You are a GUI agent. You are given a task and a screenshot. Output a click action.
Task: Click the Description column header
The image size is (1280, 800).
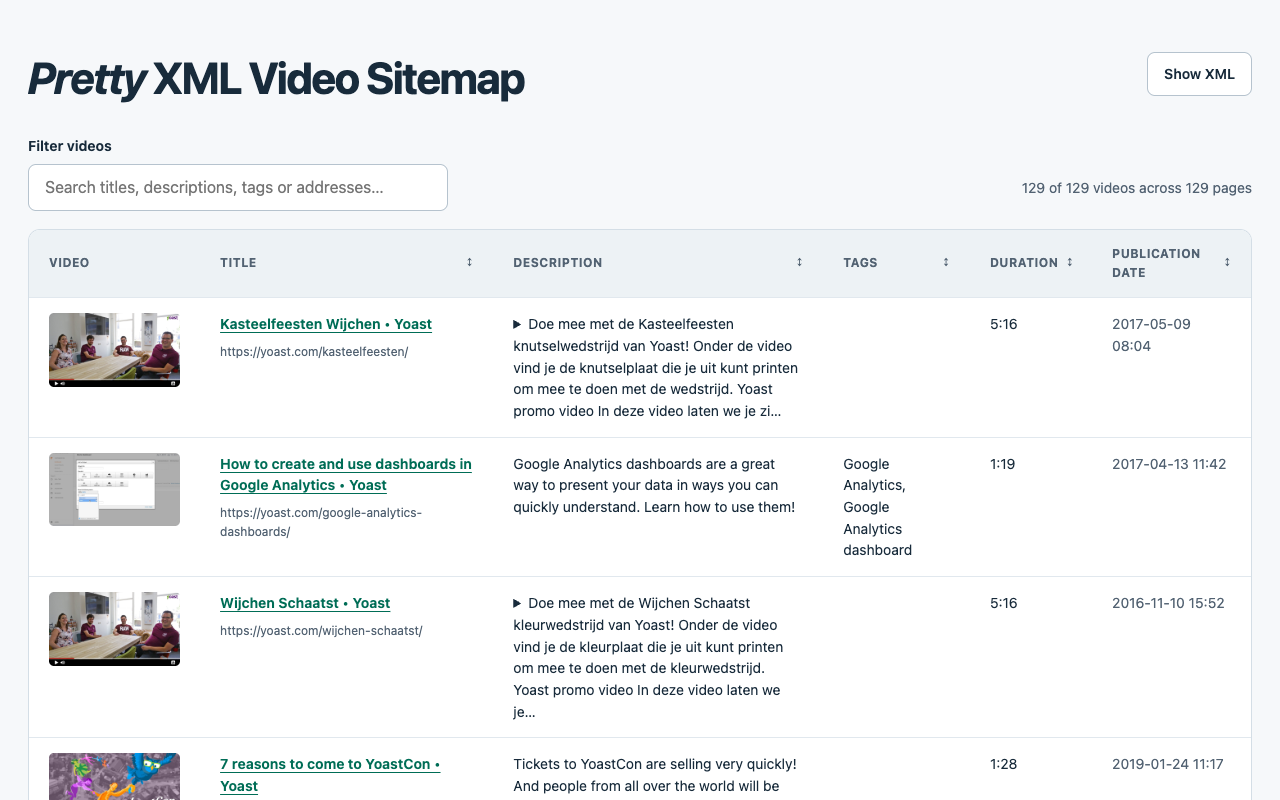658,262
